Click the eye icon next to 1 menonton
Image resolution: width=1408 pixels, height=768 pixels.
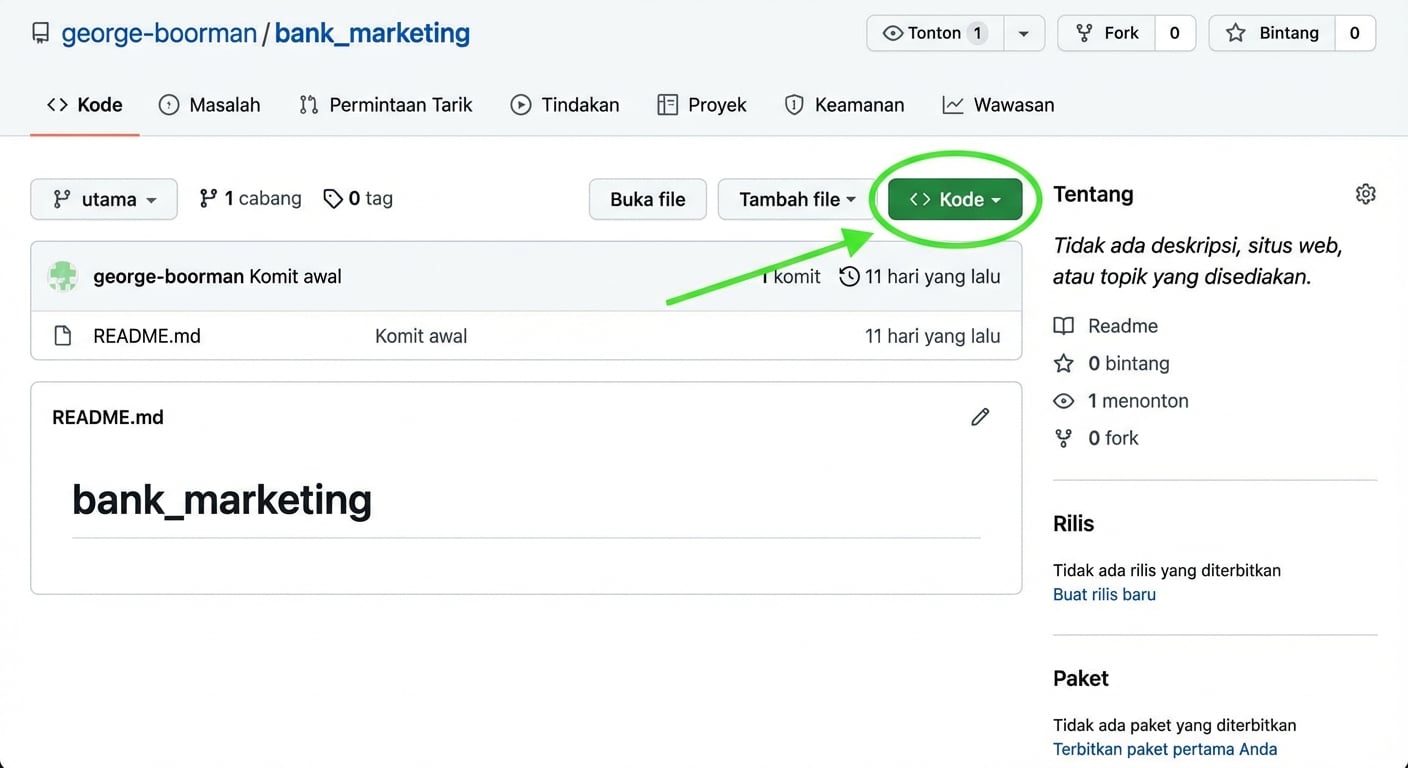click(x=1064, y=401)
